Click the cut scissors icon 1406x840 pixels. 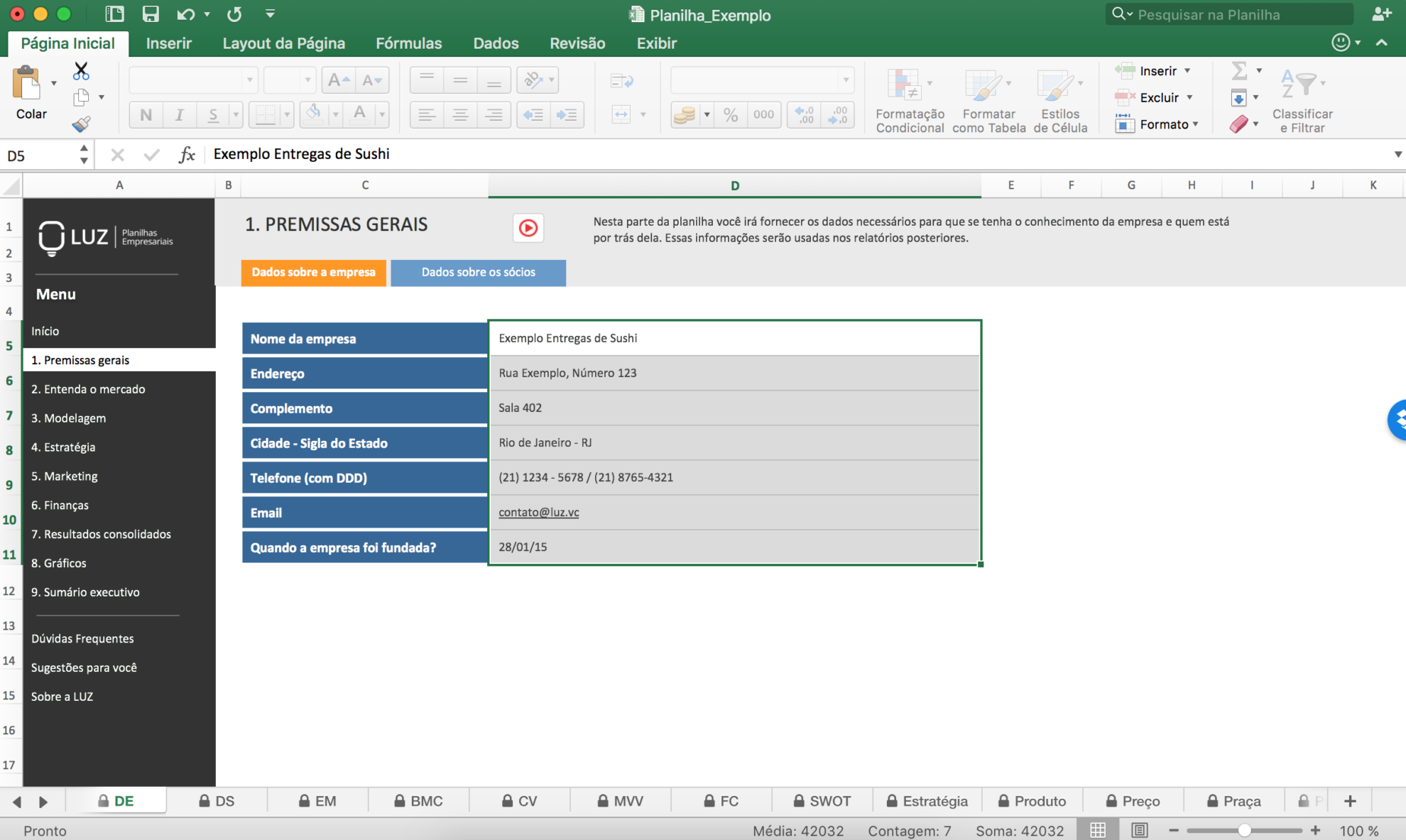coord(81,71)
